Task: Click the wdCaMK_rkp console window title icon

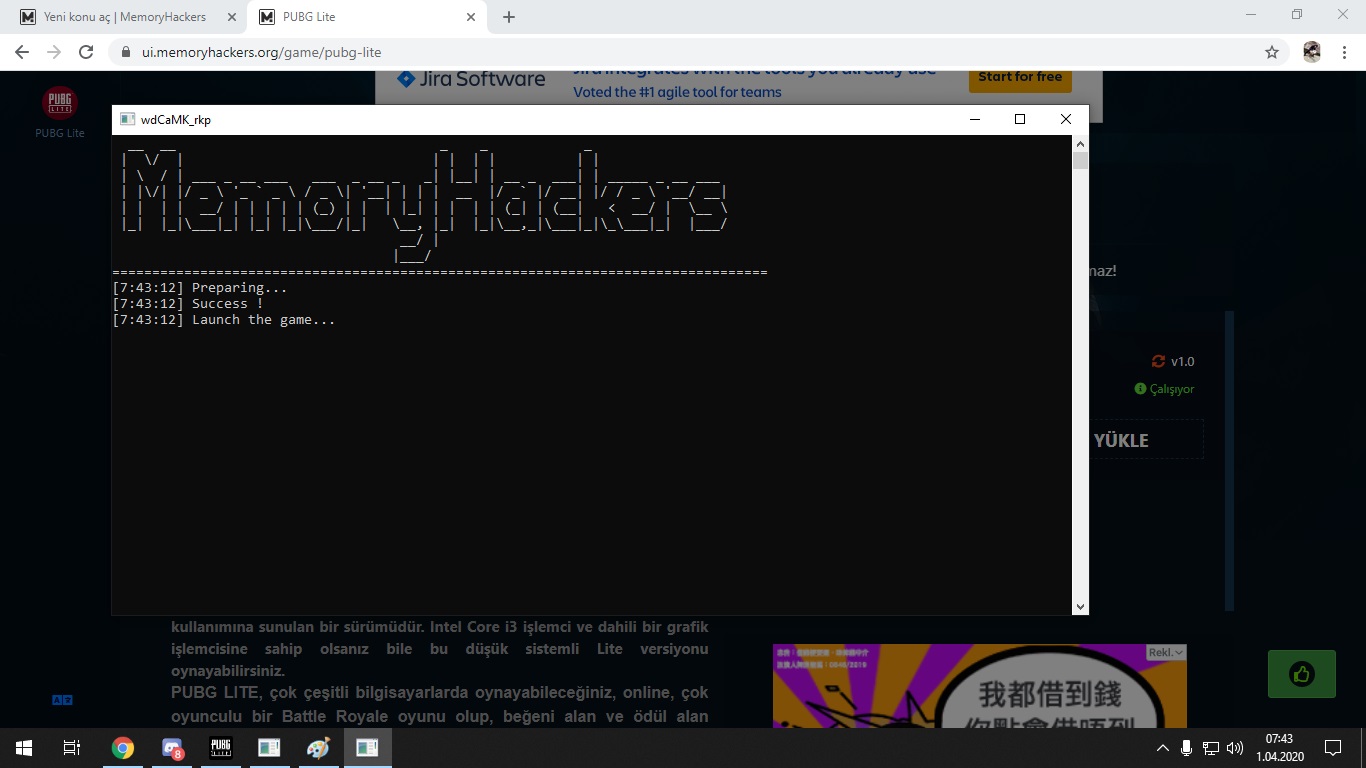Action: coord(127,119)
